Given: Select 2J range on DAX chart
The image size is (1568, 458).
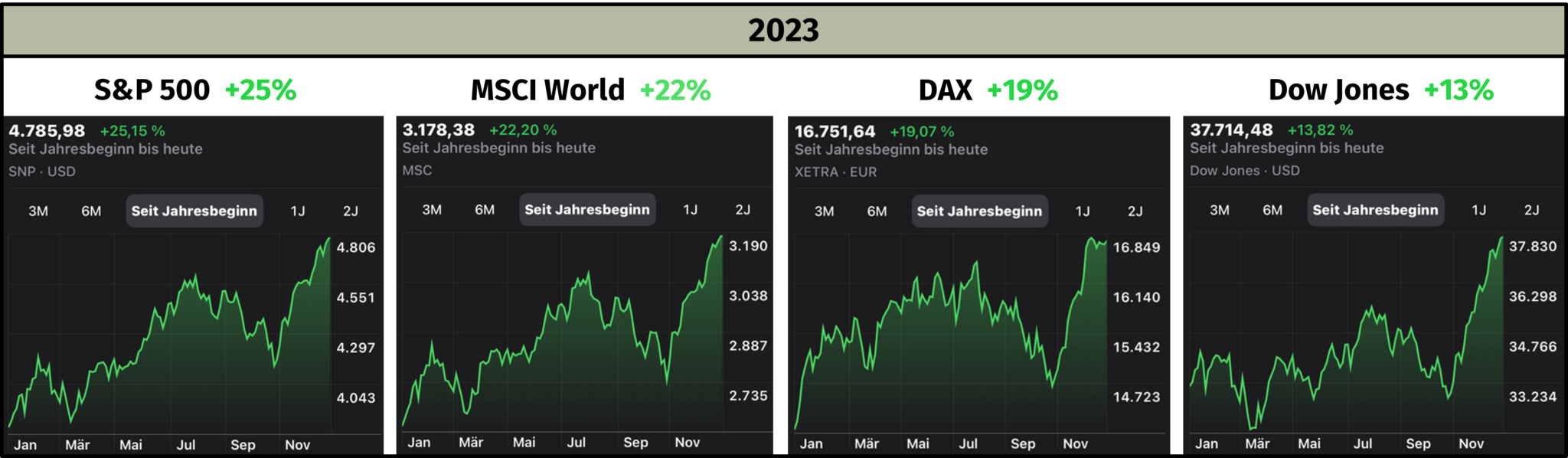Looking at the screenshot, I should pyautogui.click(x=1135, y=211).
